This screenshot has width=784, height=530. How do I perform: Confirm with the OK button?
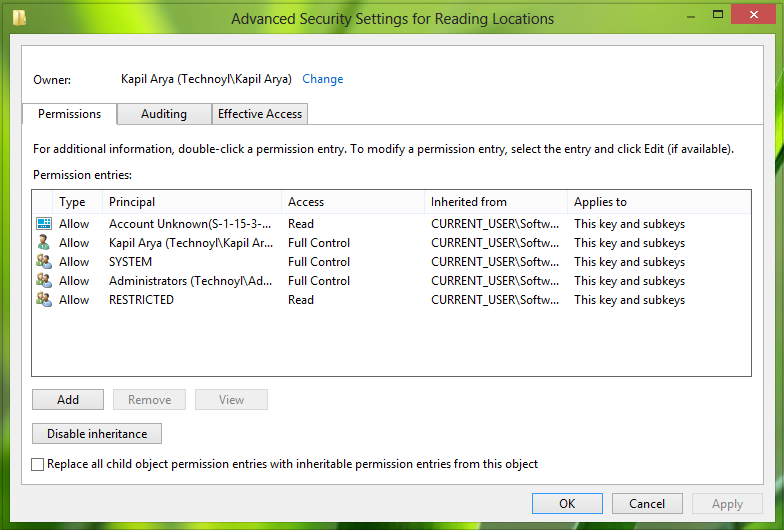click(567, 504)
